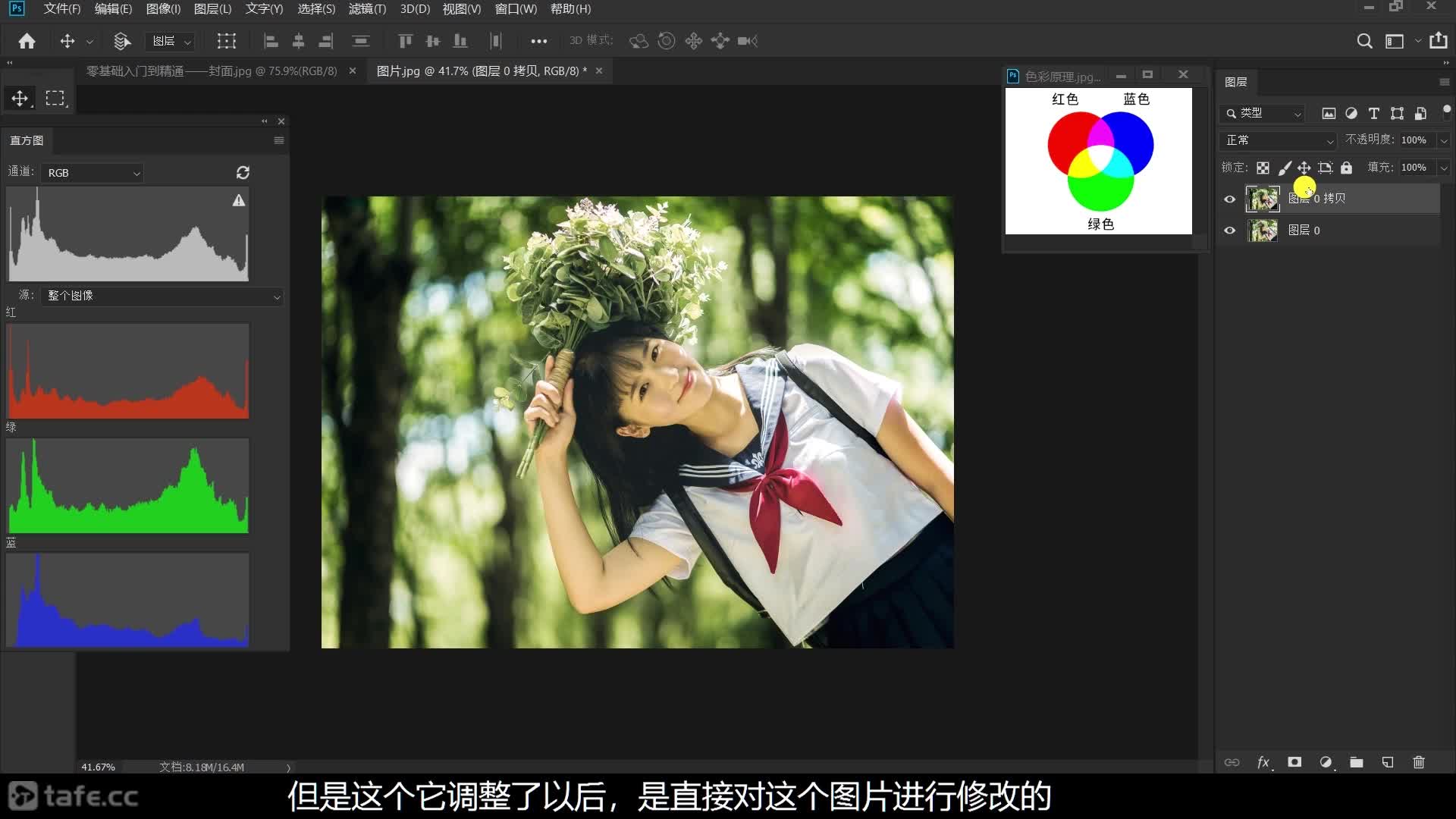The width and height of the screenshot is (1456, 819).
Task: Filter layers by pixel layer icon
Action: [x=1329, y=113]
